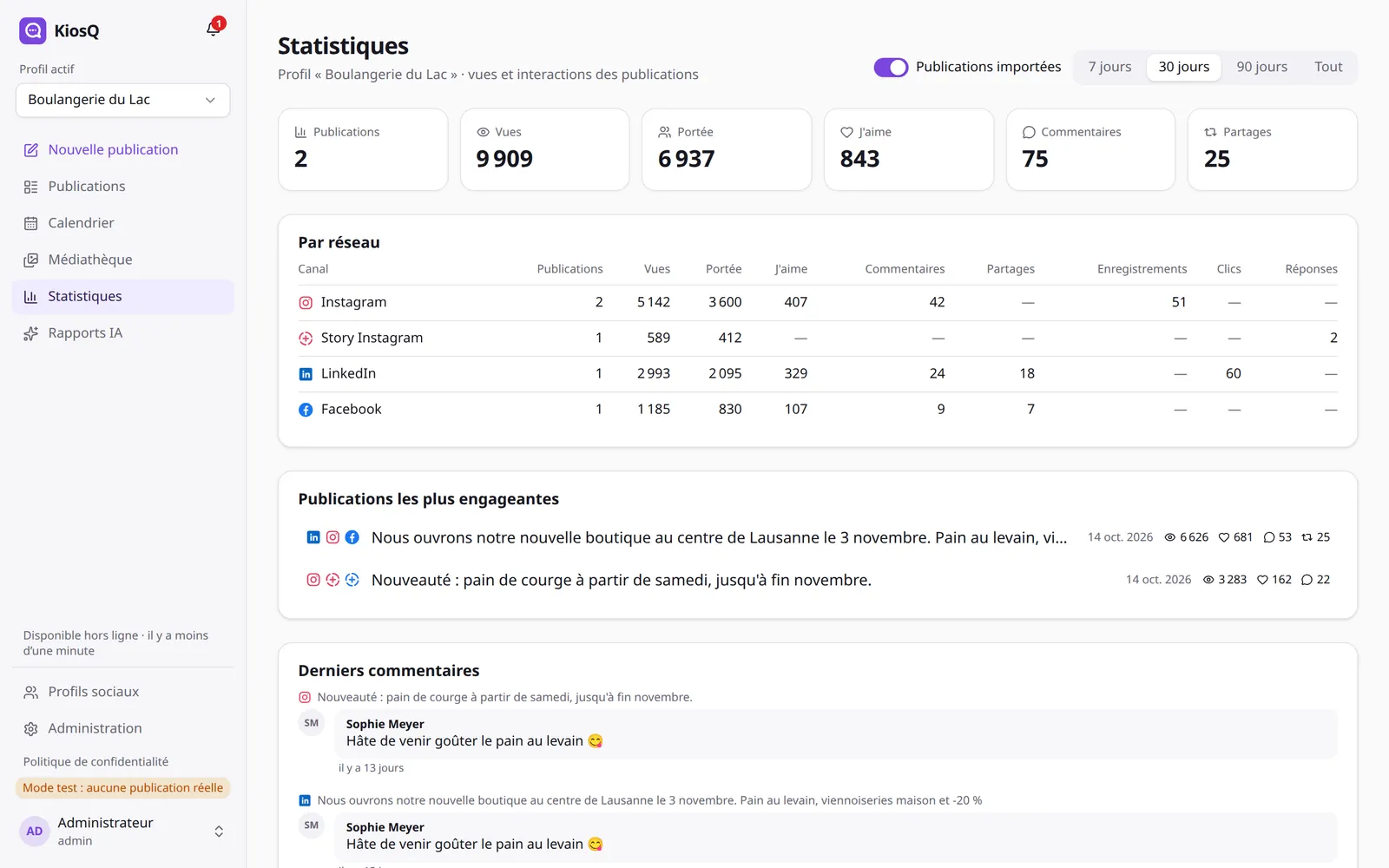Click the KiosQ logo icon
Image resolution: width=1389 pixels, height=868 pixels.
(33, 30)
